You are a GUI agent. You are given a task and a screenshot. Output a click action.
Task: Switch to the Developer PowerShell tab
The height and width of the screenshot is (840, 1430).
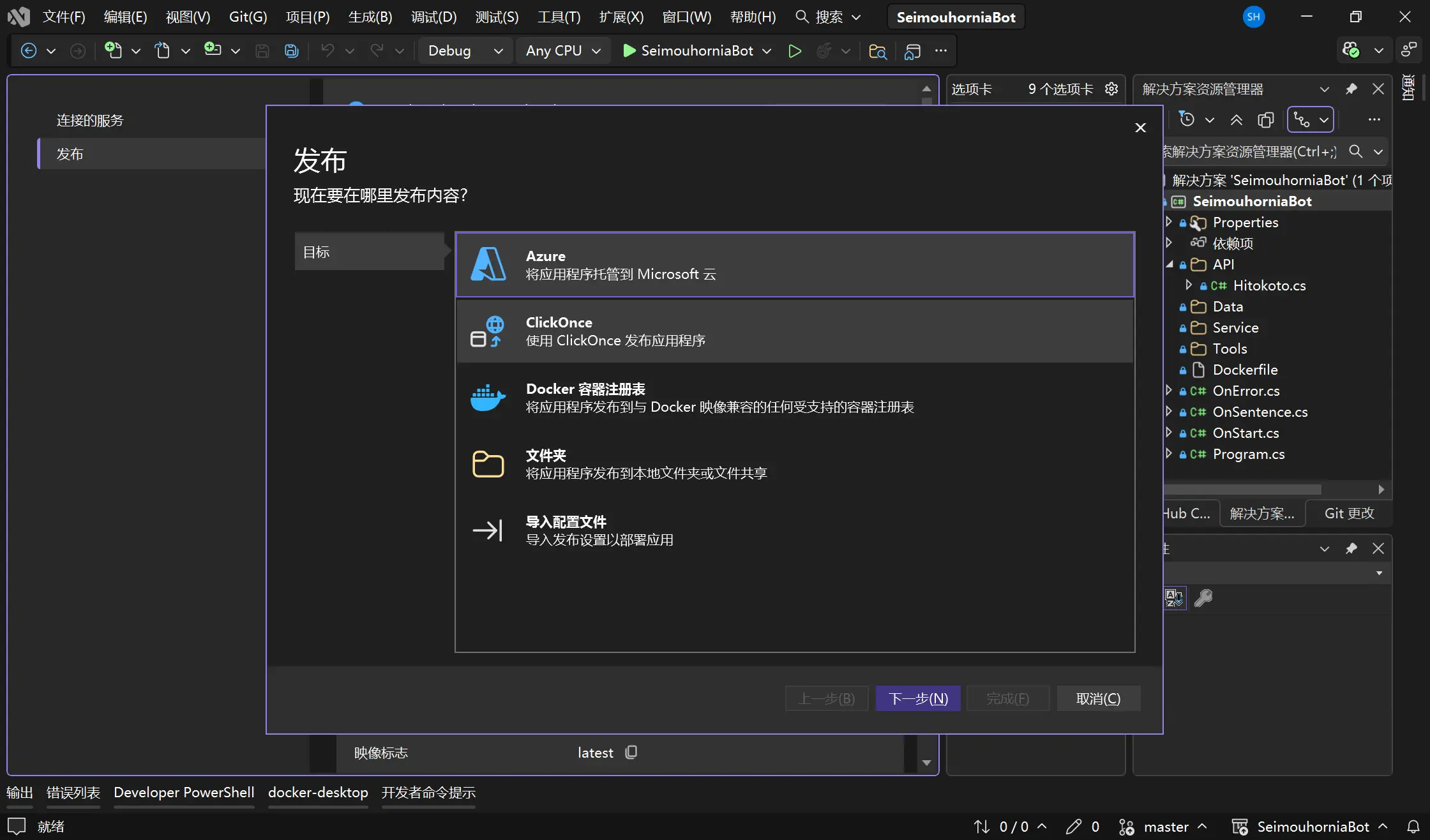(x=184, y=792)
